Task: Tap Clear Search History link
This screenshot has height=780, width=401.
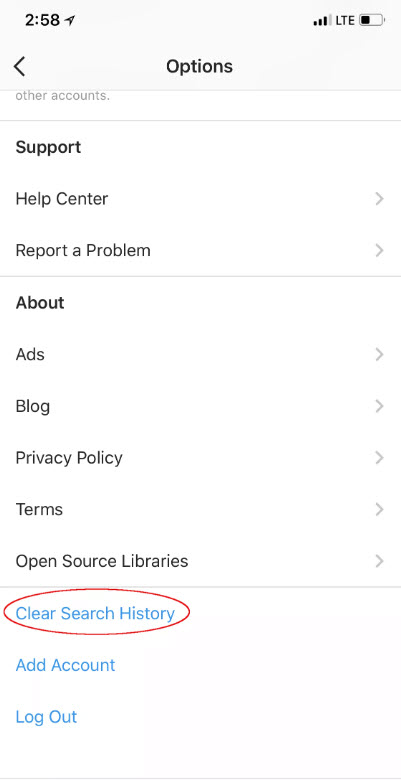Action: (96, 613)
